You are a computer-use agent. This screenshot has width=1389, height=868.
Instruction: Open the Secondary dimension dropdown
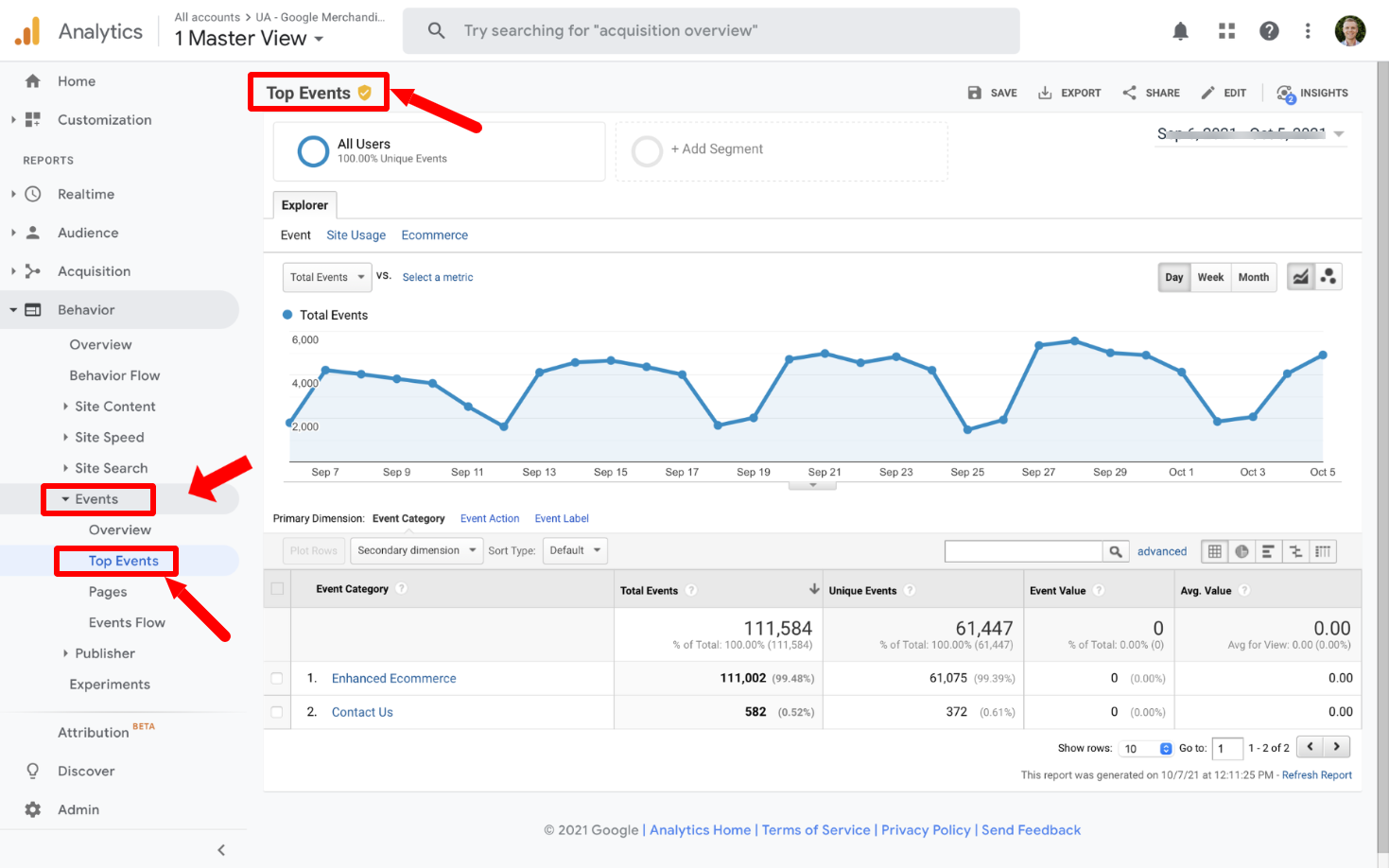pos(416,550)
